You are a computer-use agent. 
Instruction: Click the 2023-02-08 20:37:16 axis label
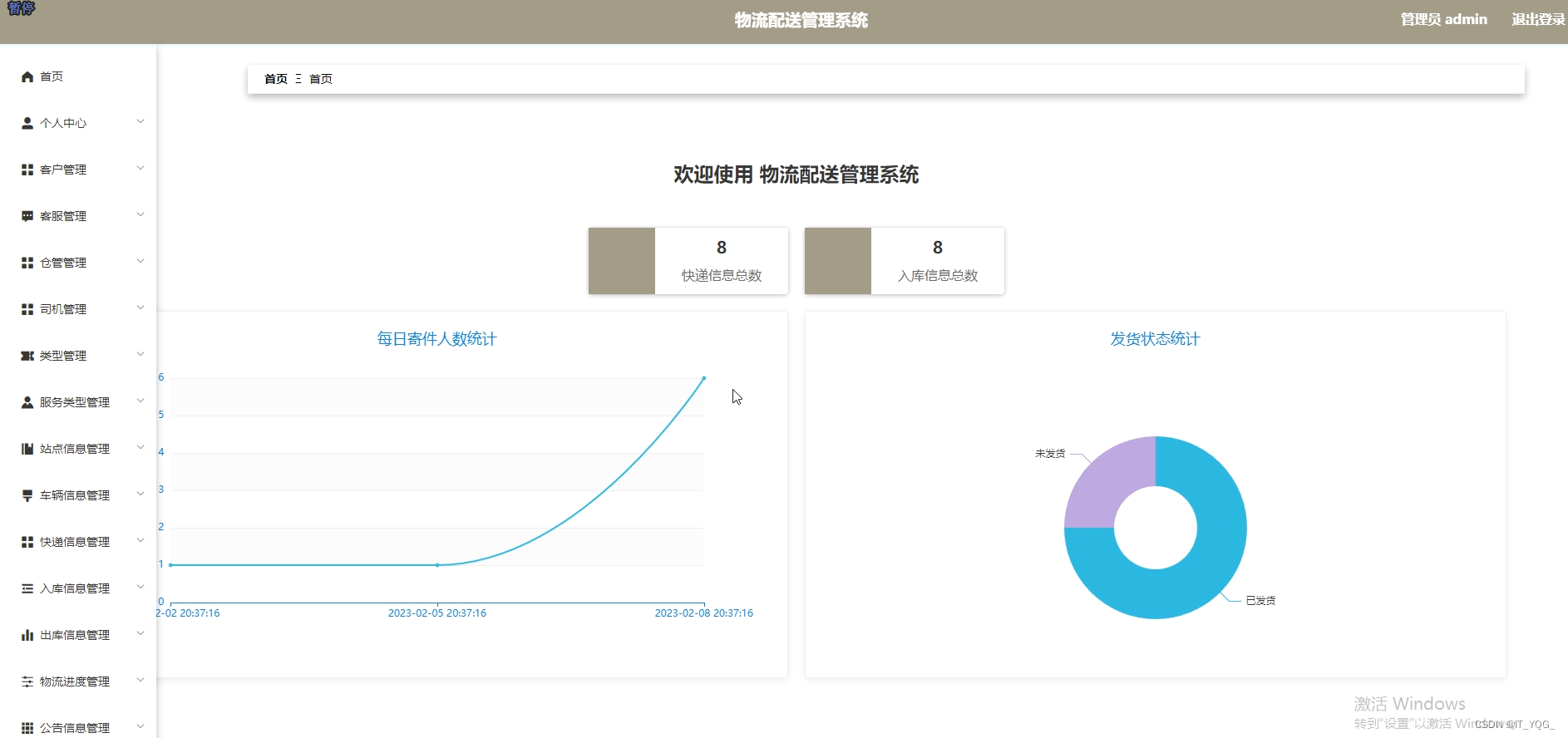pos(704,613)
